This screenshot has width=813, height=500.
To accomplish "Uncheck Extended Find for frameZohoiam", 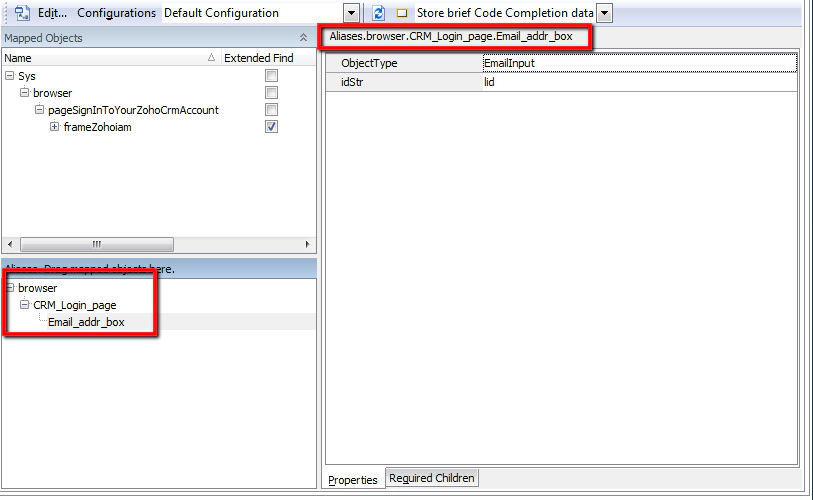I will tap(271, 127).
